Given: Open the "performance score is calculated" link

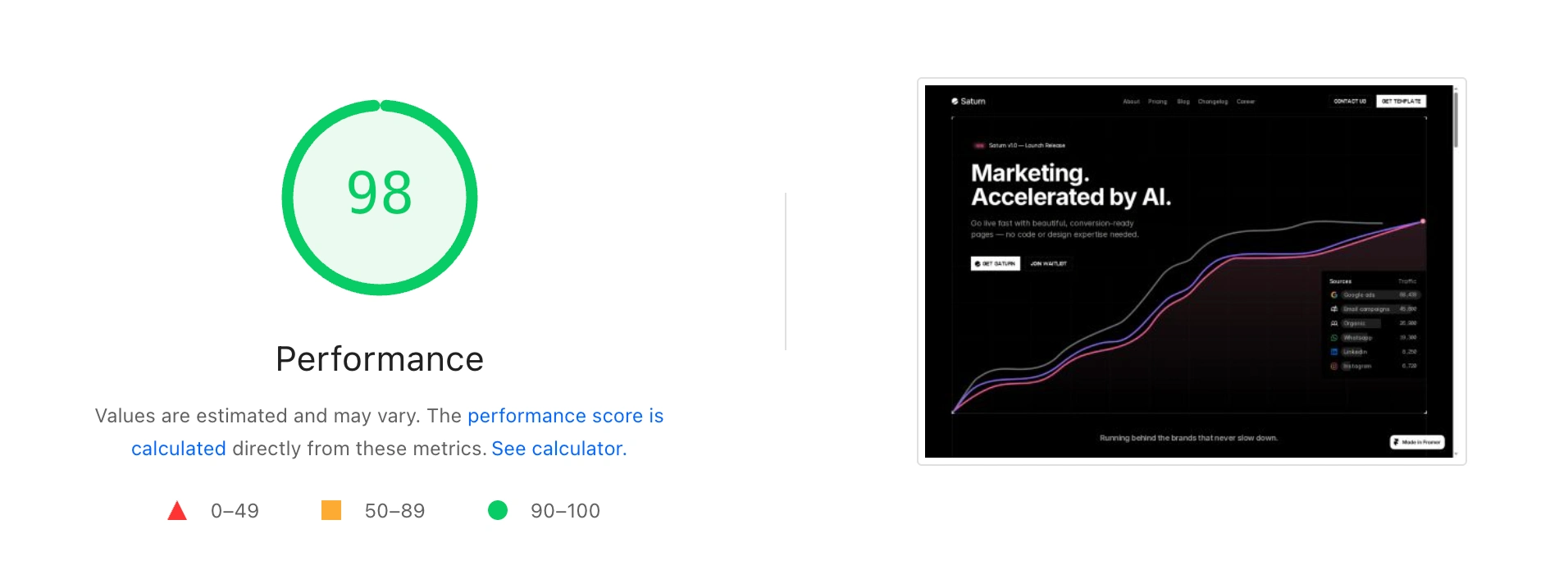Looking at the screenshot, I should coord(565,417).
